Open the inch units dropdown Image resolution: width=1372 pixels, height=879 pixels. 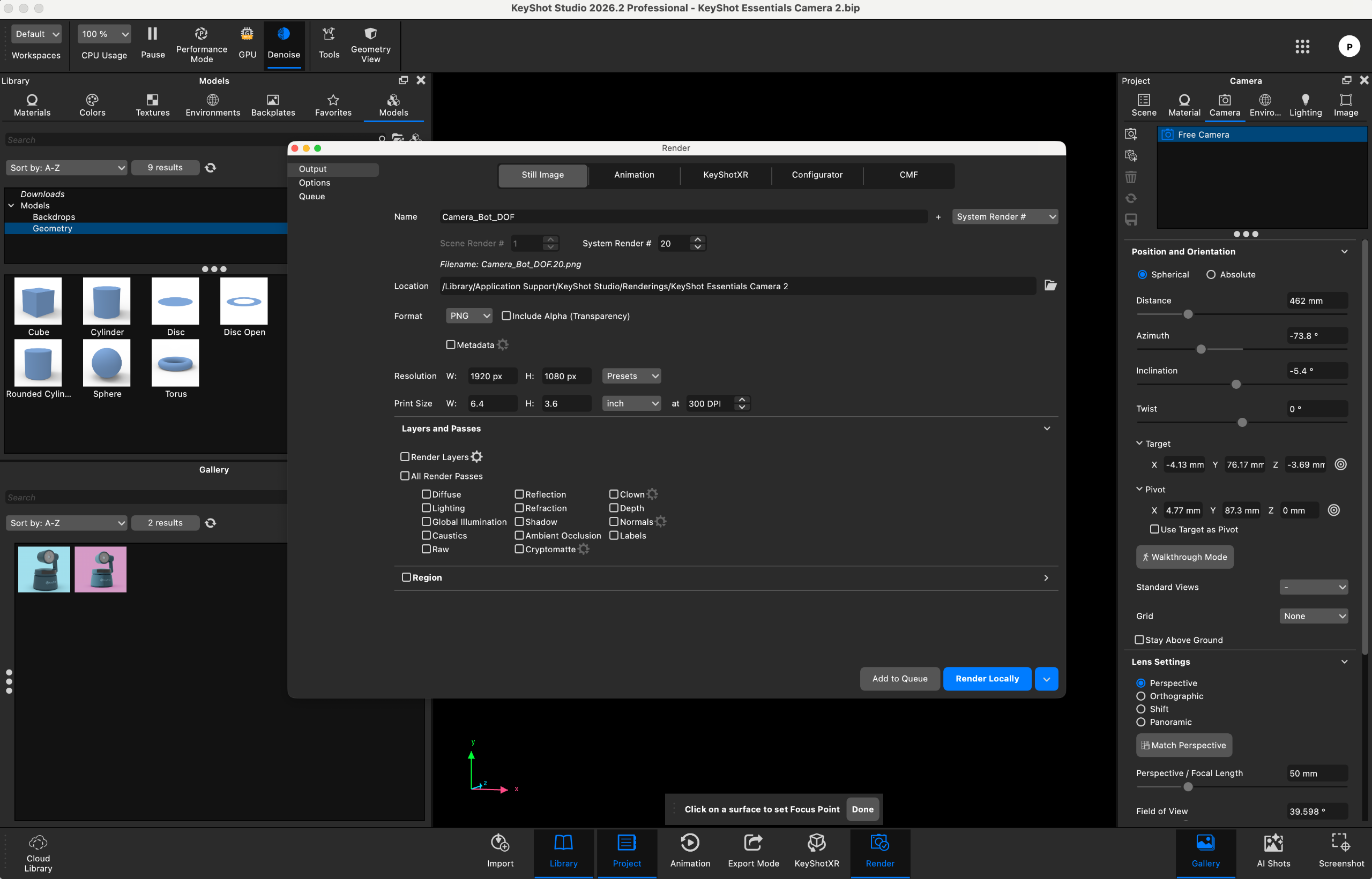click(631, 403)
